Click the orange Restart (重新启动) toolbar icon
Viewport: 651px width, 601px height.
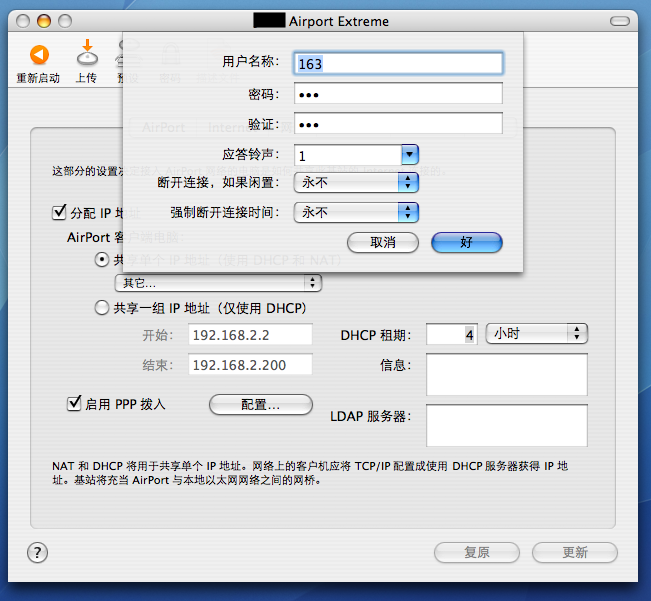point(39,54)
